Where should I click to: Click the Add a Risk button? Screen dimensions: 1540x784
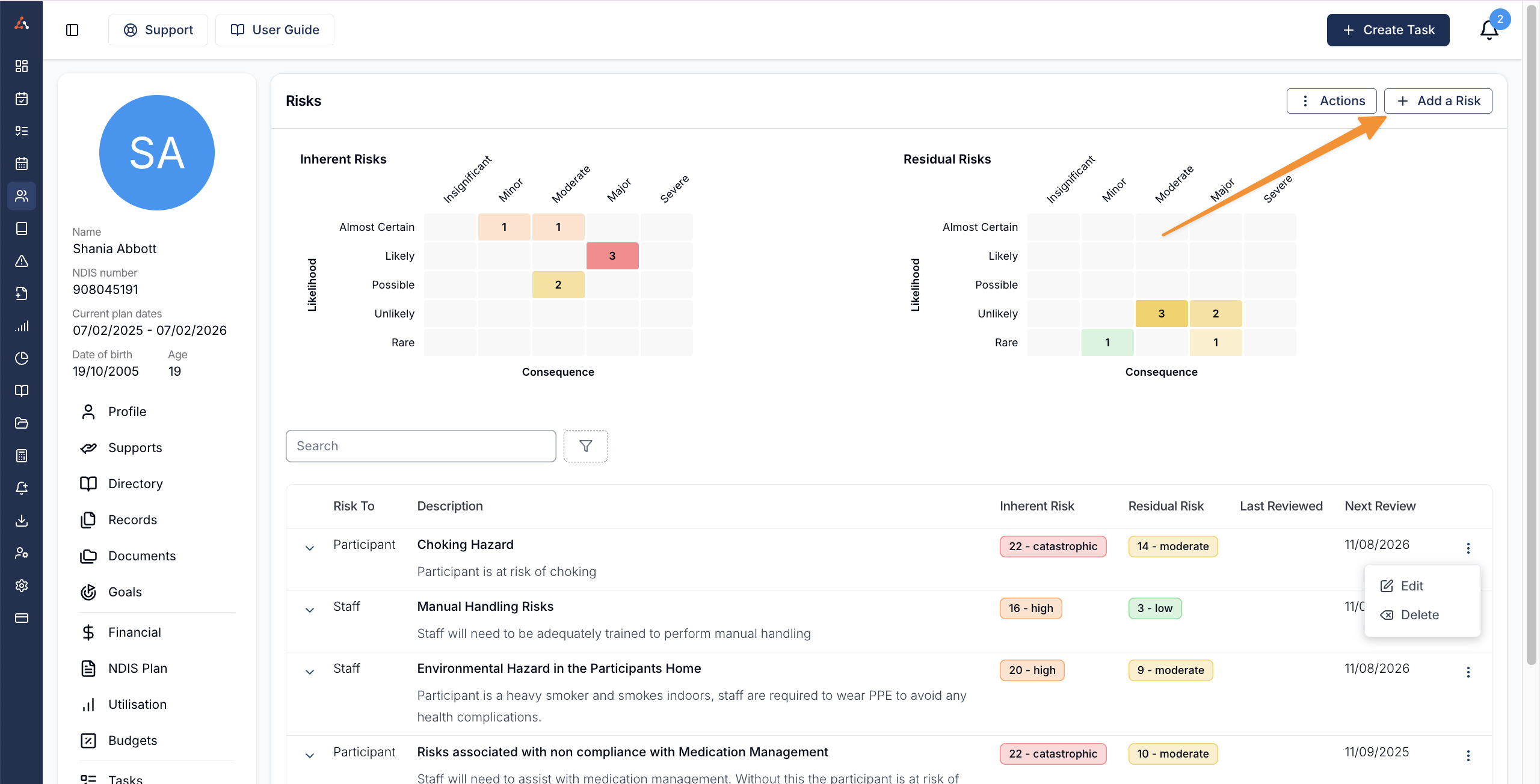(1438, 101)
